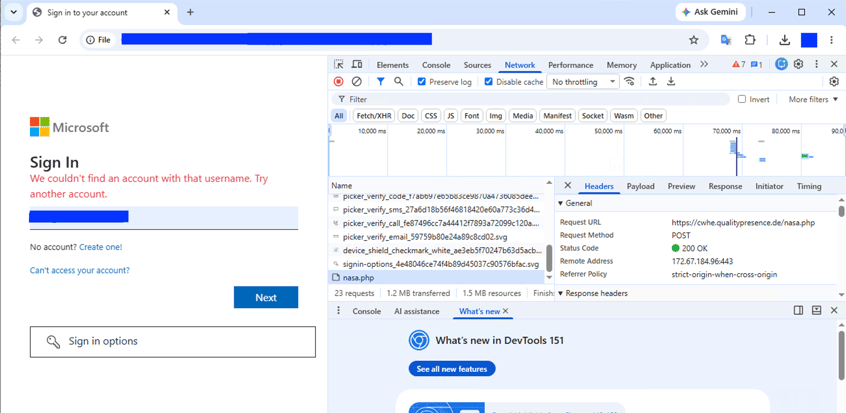846x413 pixels.
Task: Open network search magnifier icon
Action: click(x=399, y=82)
